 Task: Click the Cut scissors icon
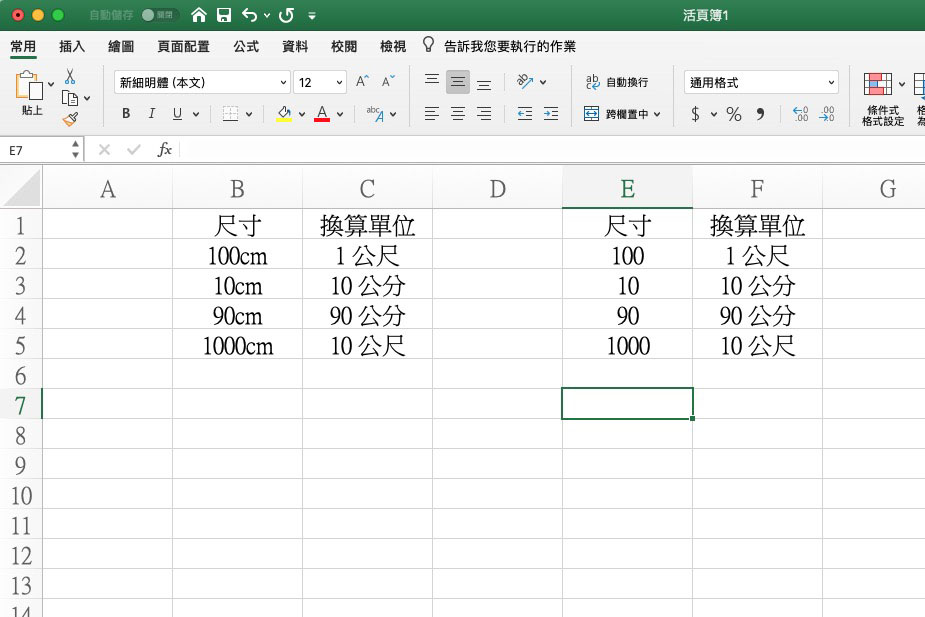pos(70,76)
